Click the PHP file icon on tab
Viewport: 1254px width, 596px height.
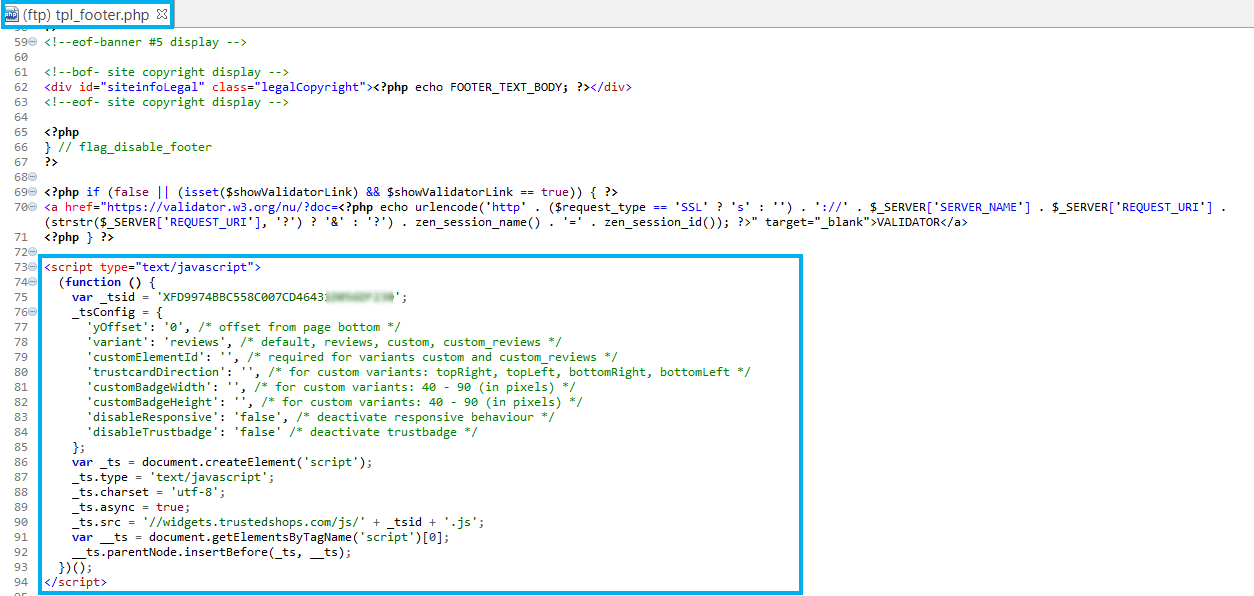(12, 14)
